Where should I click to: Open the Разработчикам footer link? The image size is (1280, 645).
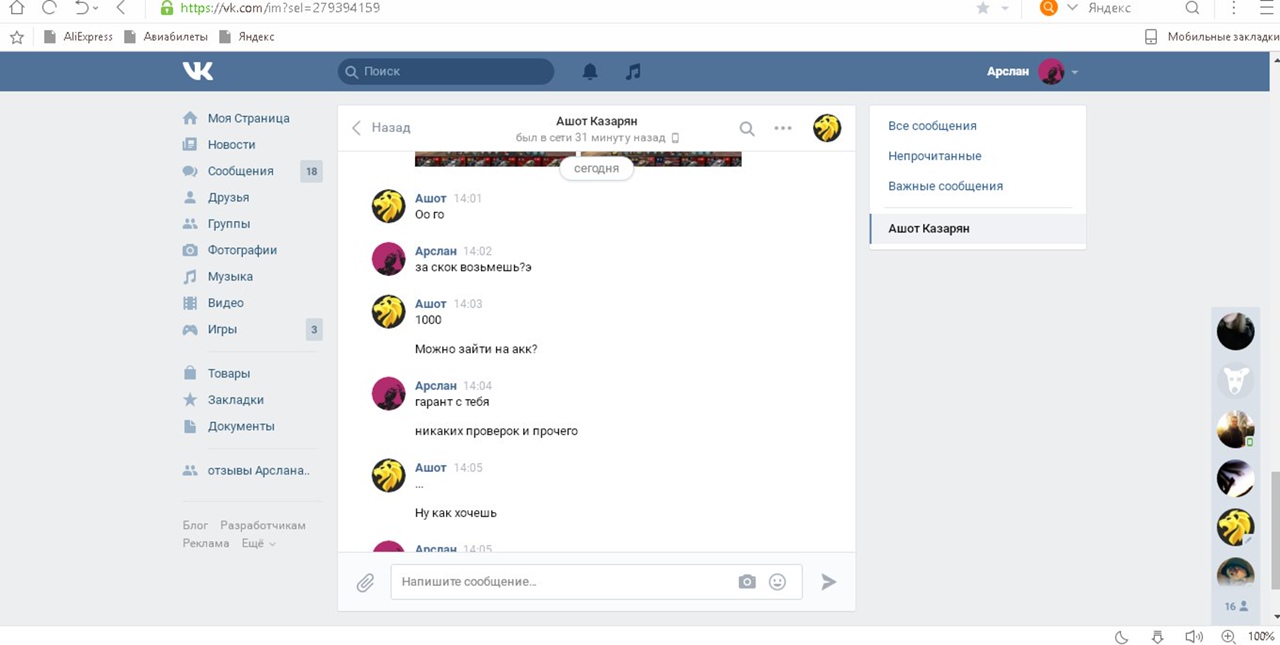(x=263, y=525)
